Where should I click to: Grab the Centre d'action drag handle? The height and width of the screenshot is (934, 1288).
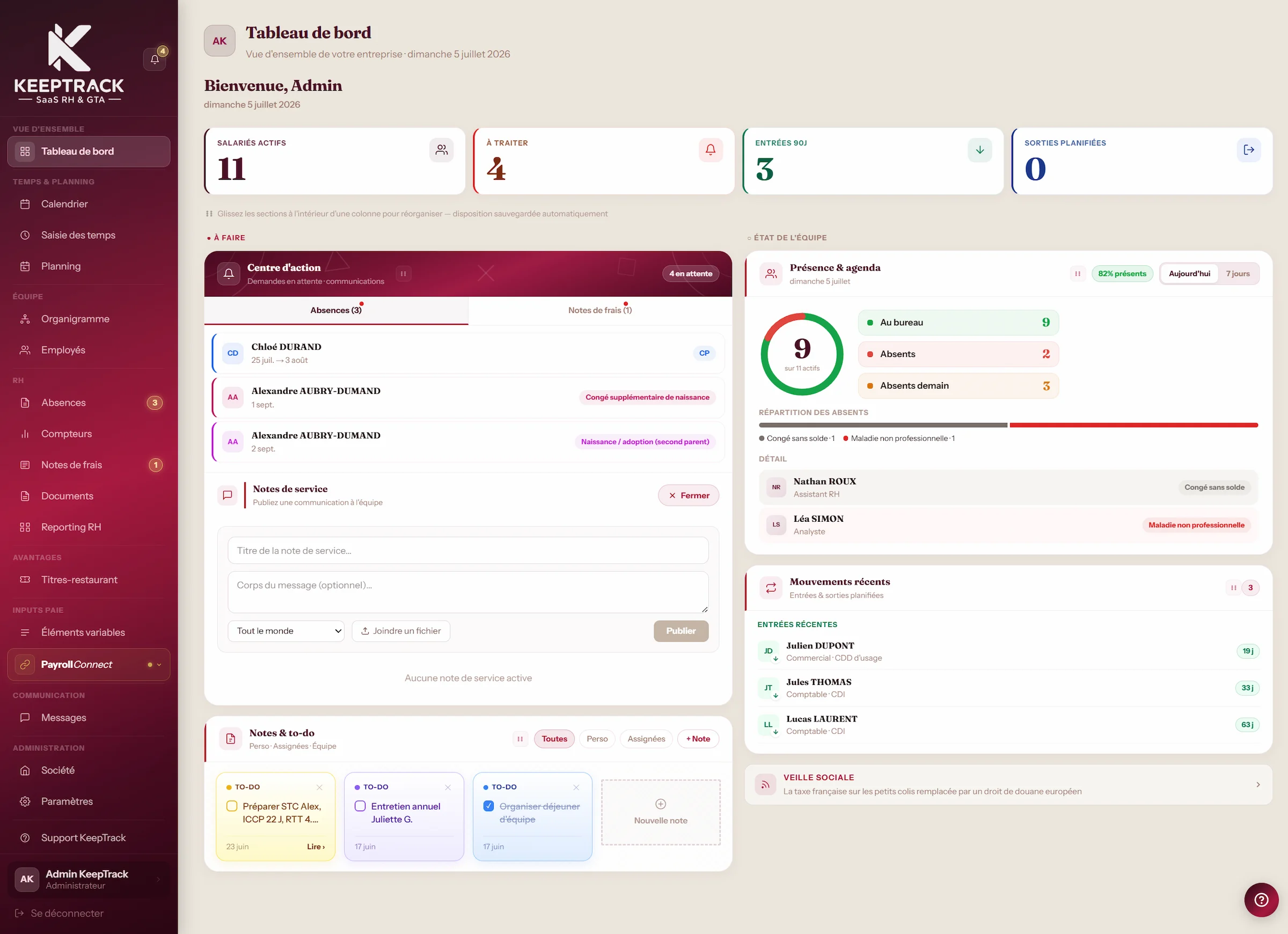click(x=403, y=274)
